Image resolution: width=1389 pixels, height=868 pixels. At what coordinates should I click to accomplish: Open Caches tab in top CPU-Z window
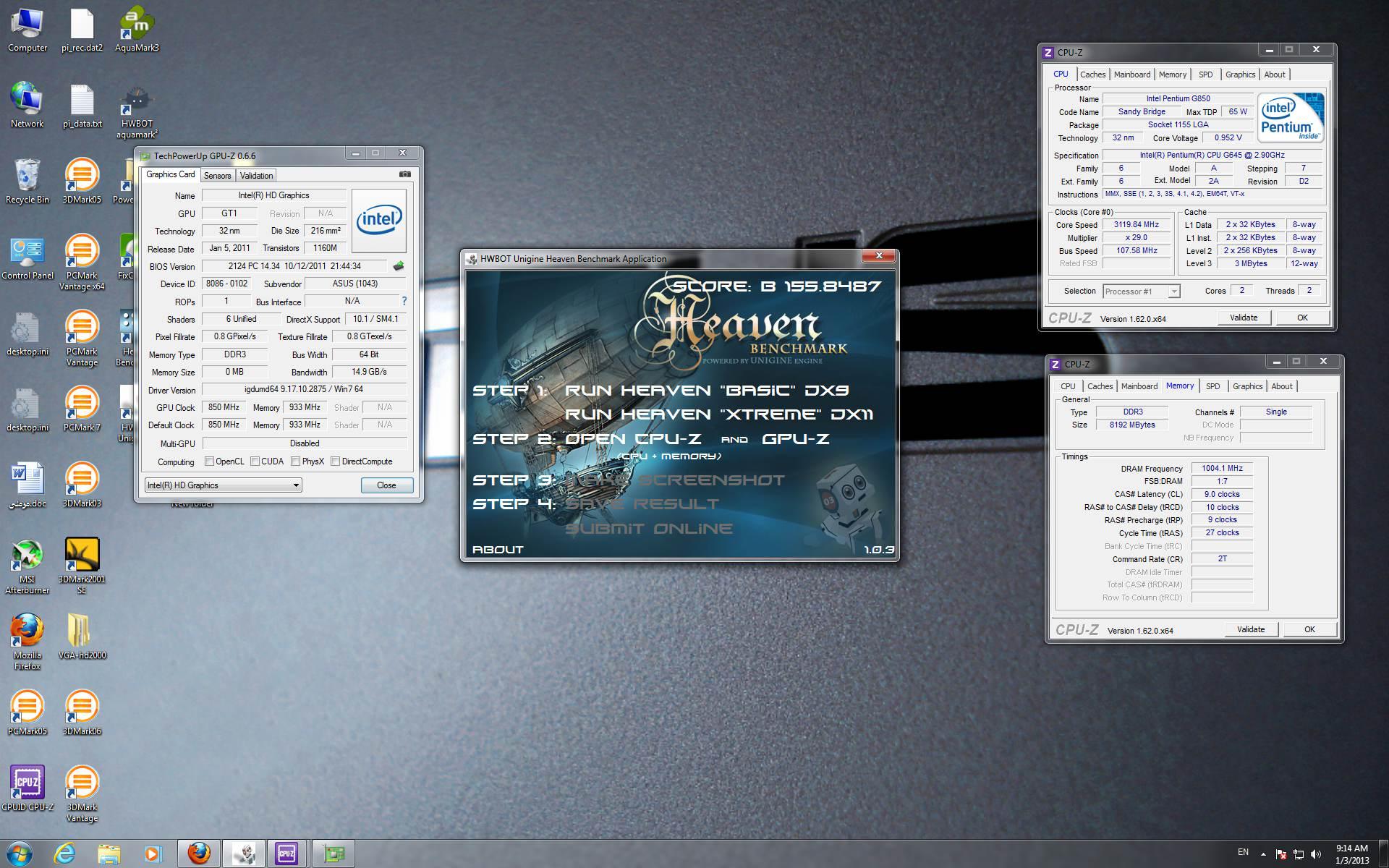pyautogui.click(x=1092, y=75)
